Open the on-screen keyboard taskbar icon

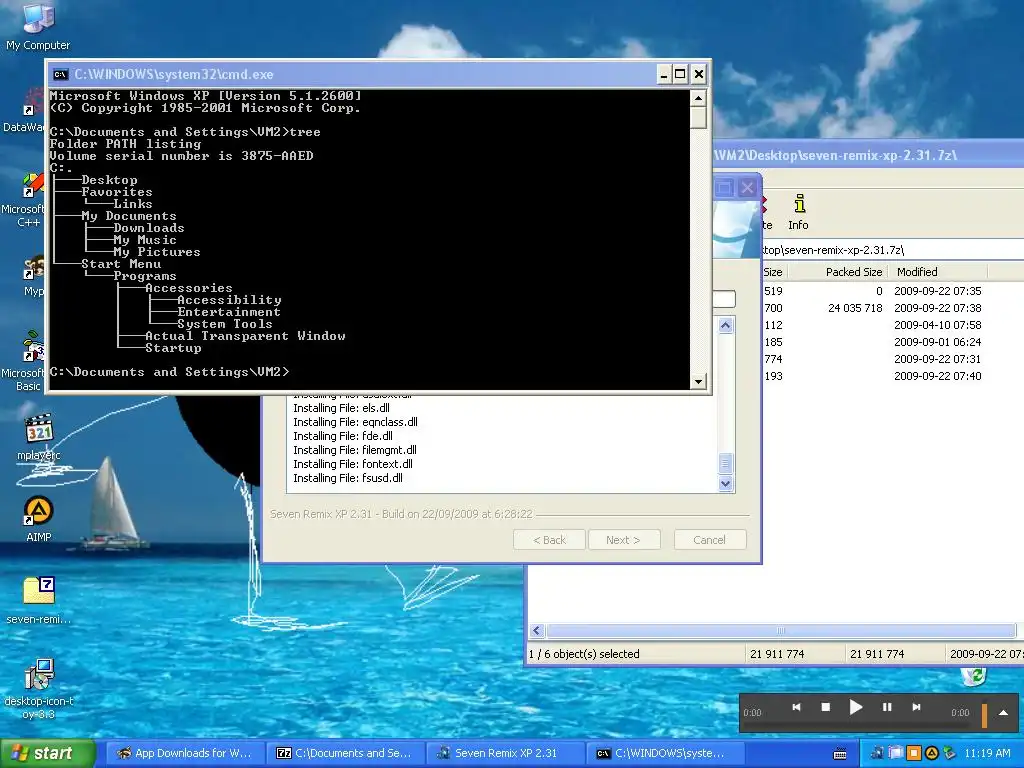(840, 754)
